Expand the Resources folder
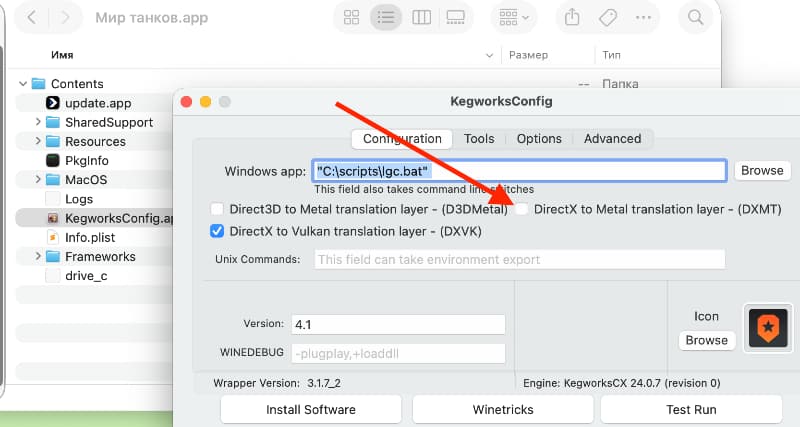This screenshot has width=800, height=427. click(x=38, y=141)
